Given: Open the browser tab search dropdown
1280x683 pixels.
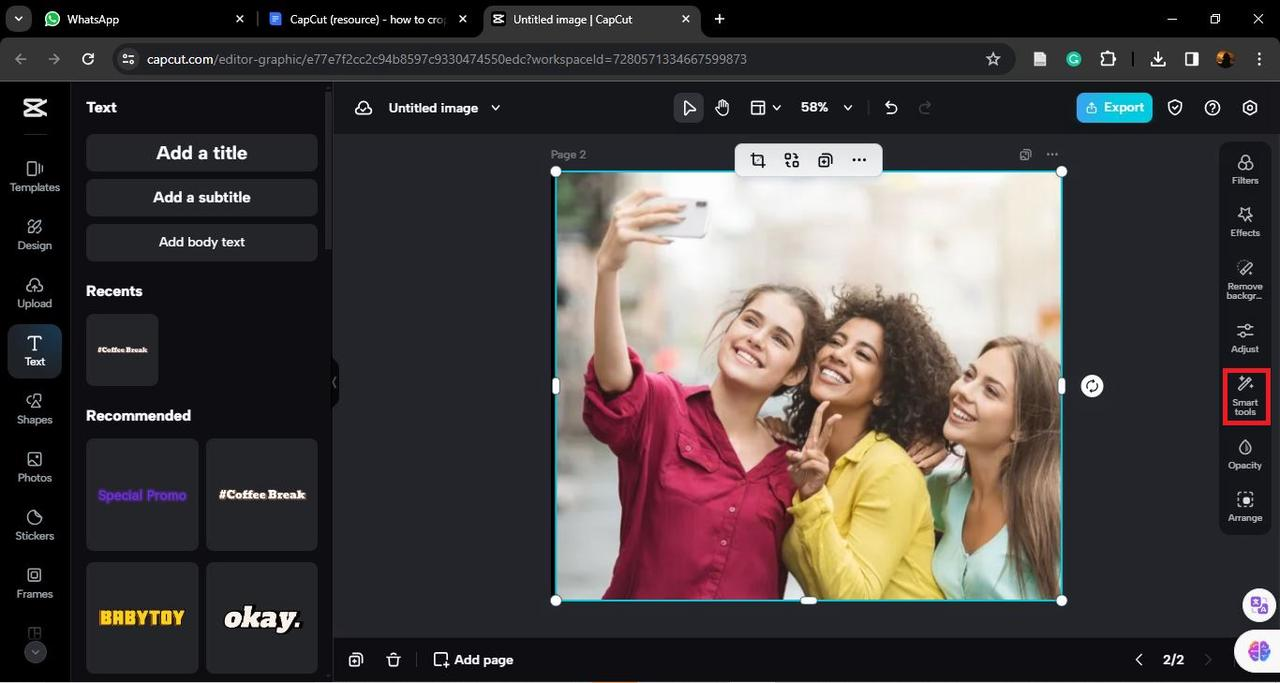Looking at the screenshot, I should point(18,19).
